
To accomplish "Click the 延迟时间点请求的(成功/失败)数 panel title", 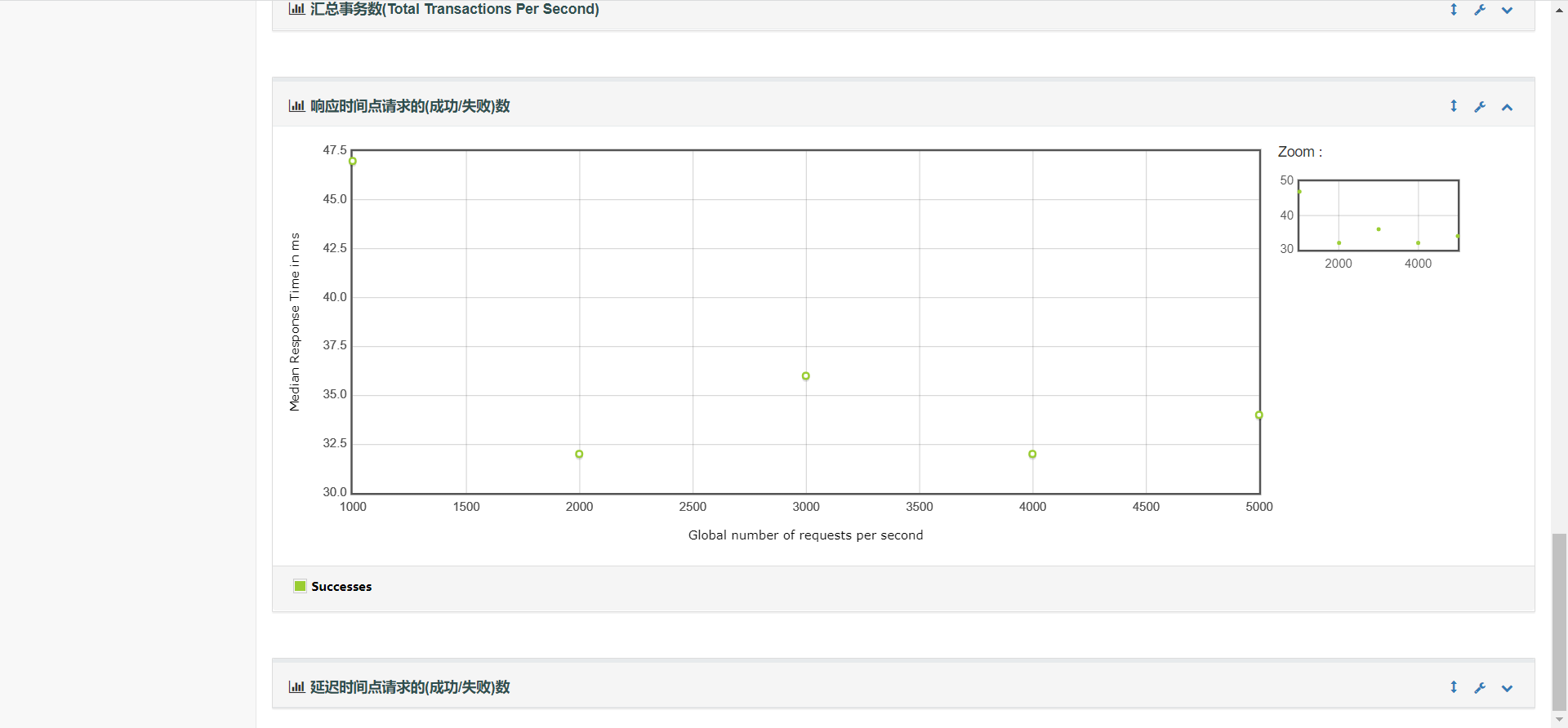I will pyautogui.click(x=410, y=687).
